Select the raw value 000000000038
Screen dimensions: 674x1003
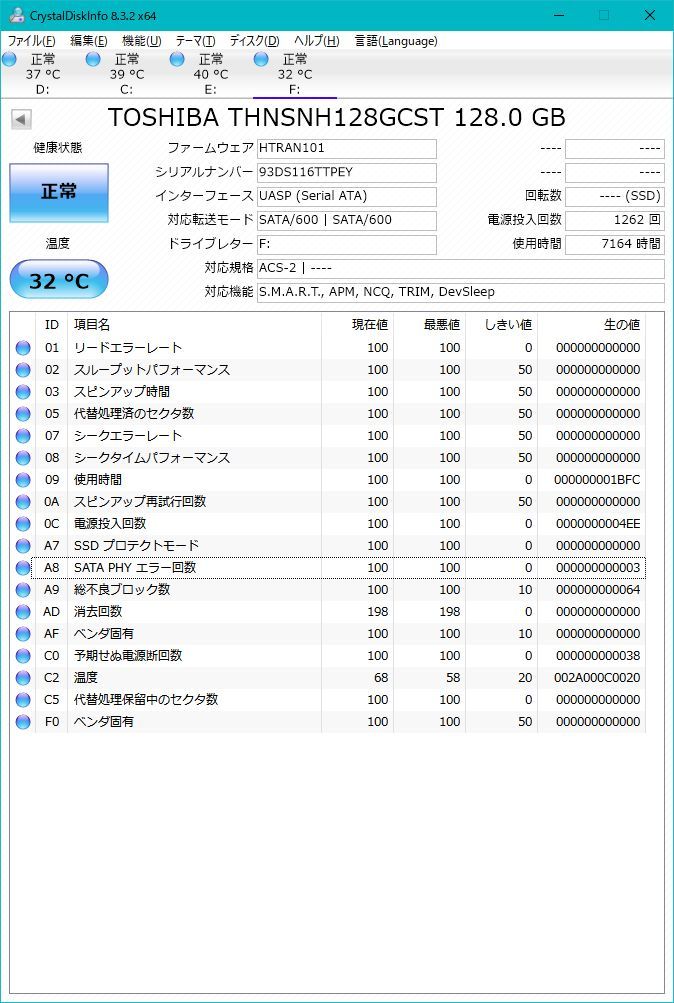[x=598, y=656]
